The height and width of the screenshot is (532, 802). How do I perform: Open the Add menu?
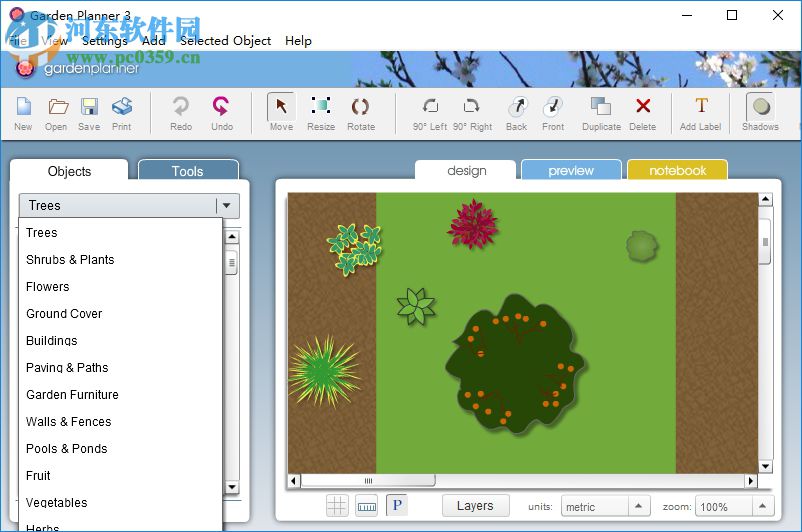[153, 41]
